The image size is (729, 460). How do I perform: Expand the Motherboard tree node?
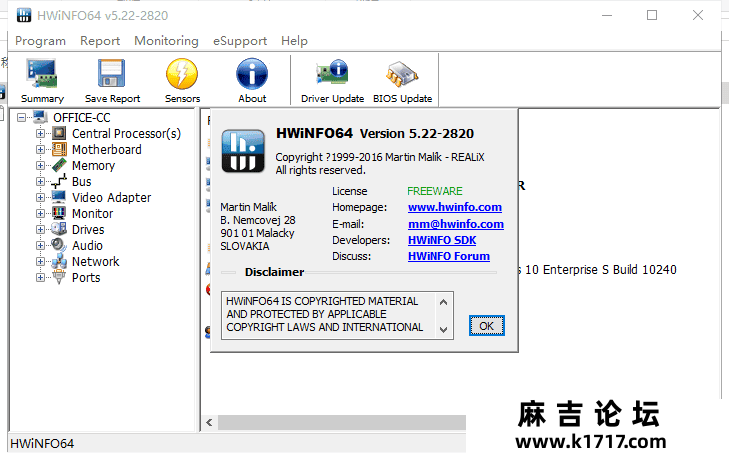coord(40,150)
